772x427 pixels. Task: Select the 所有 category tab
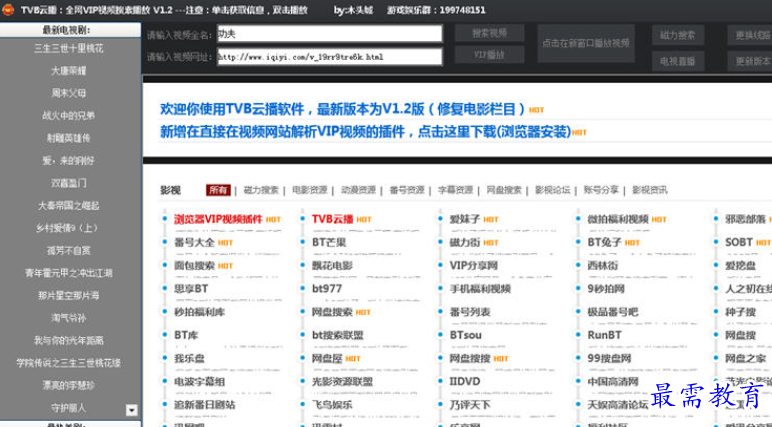pos(218,190)
